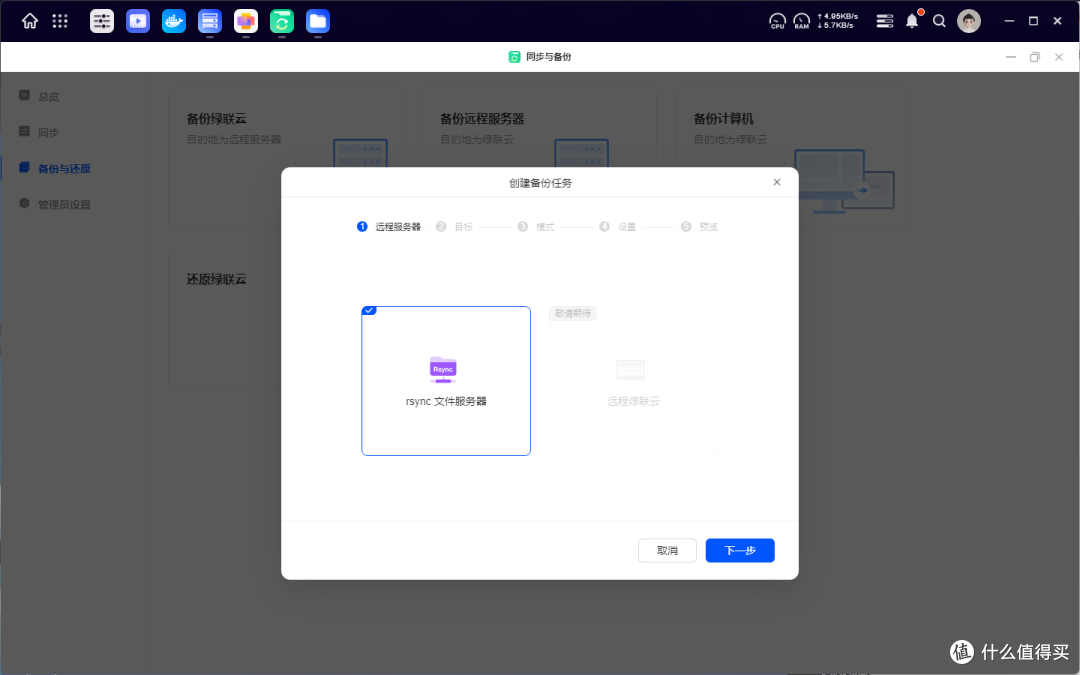Click the computer illustration on 备份计算机
1080x675 pixels.
844,180
